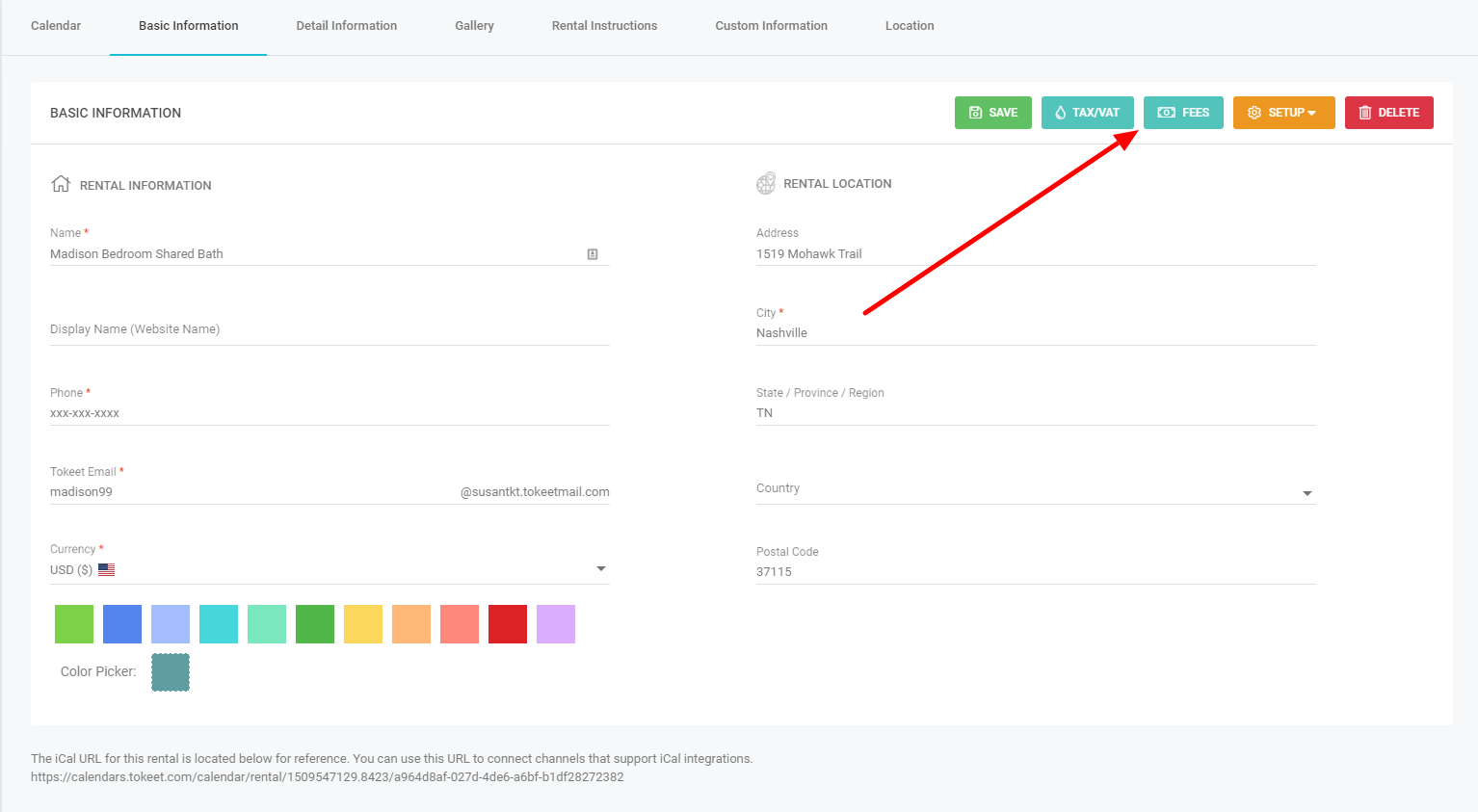Pick the salmon pink color swatch

click(x=460, y=624)
